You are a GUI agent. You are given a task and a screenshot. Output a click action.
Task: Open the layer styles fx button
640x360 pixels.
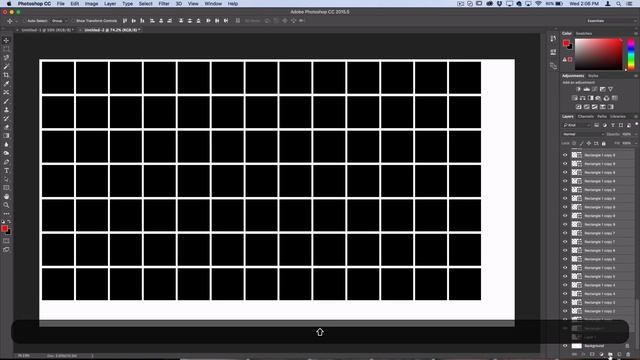click(583, 354)
